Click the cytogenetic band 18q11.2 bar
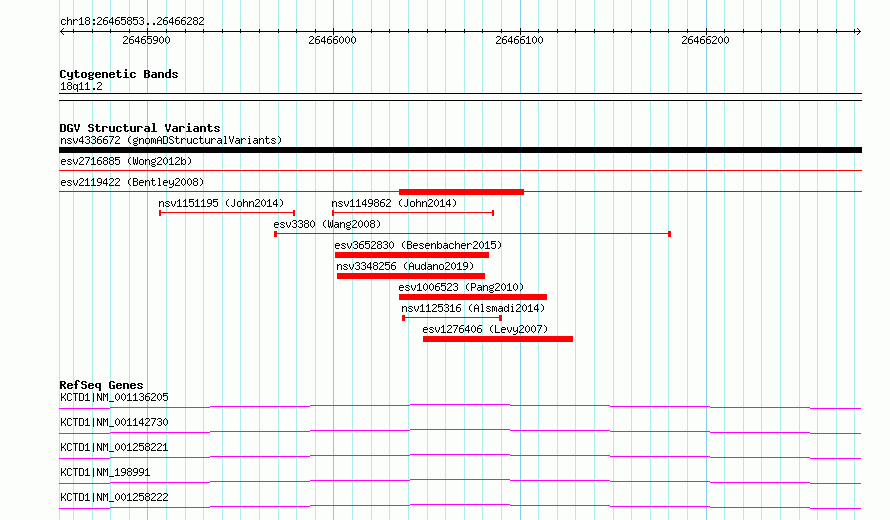The width and height of the screenshot is (890, 520). [x=460, y=97]
